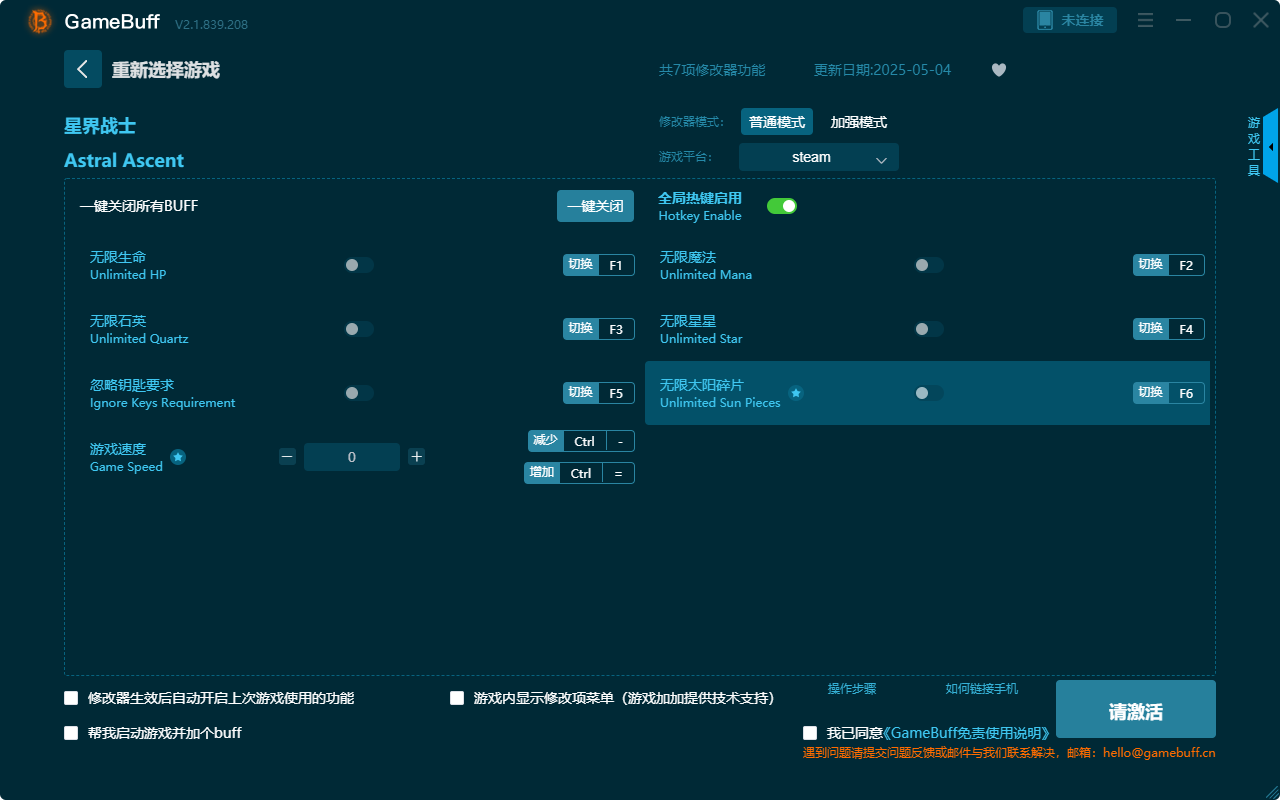Click the 请激活 activation button

1135,709
